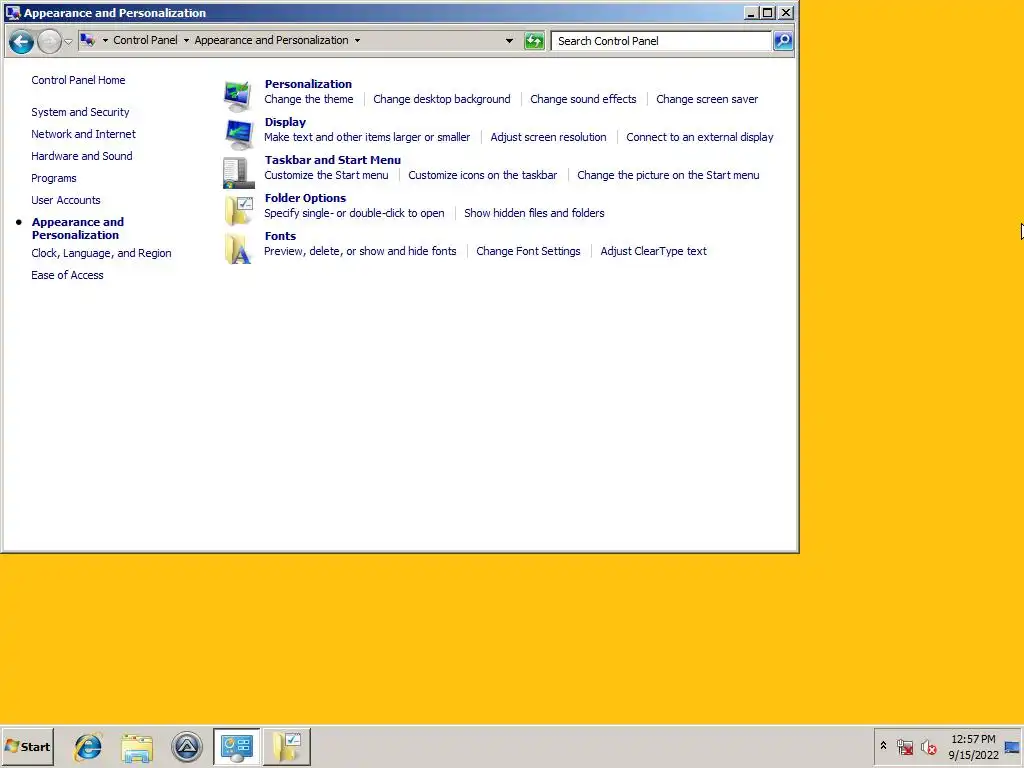1024x768 pixels.
Task: Click the Search Control Panel field
Action: (661, 41)
